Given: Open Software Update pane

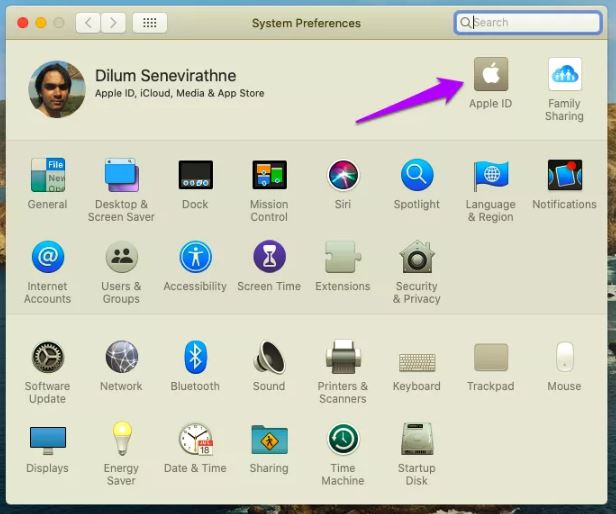Looking at the screenshot, I should click(47, 358).
